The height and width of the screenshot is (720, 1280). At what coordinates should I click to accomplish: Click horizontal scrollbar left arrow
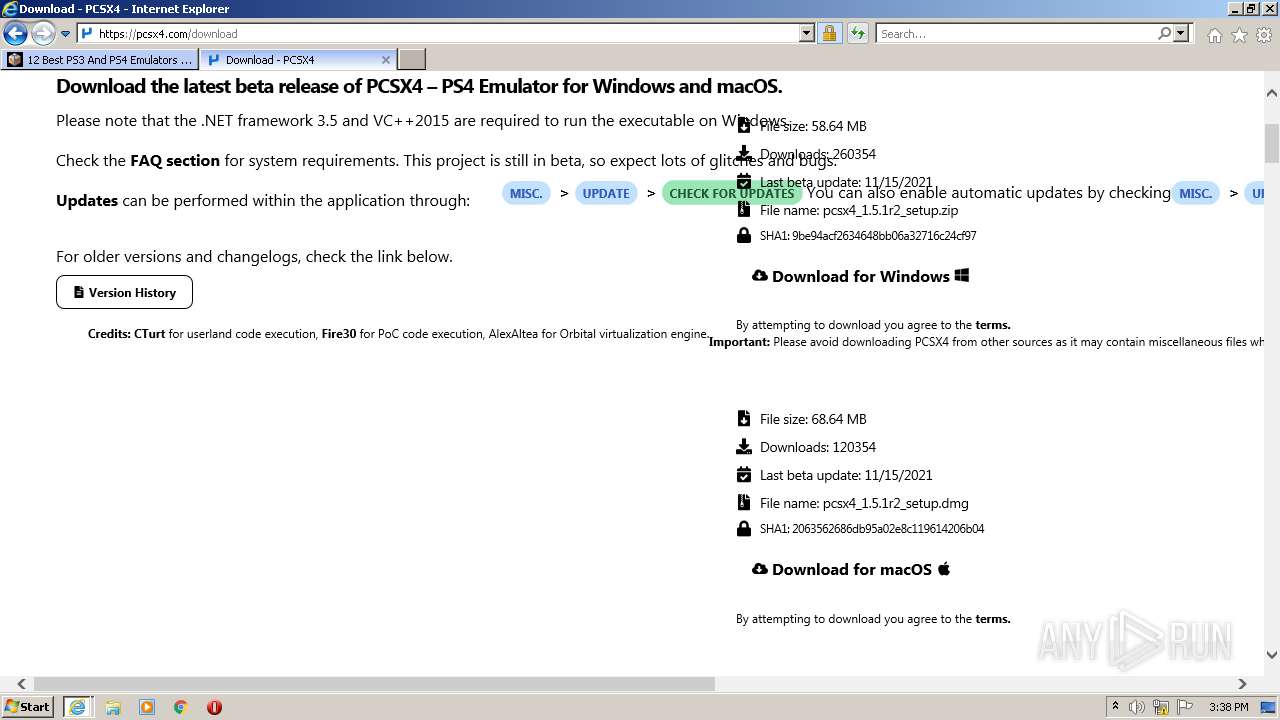click(x=22, y=684)
